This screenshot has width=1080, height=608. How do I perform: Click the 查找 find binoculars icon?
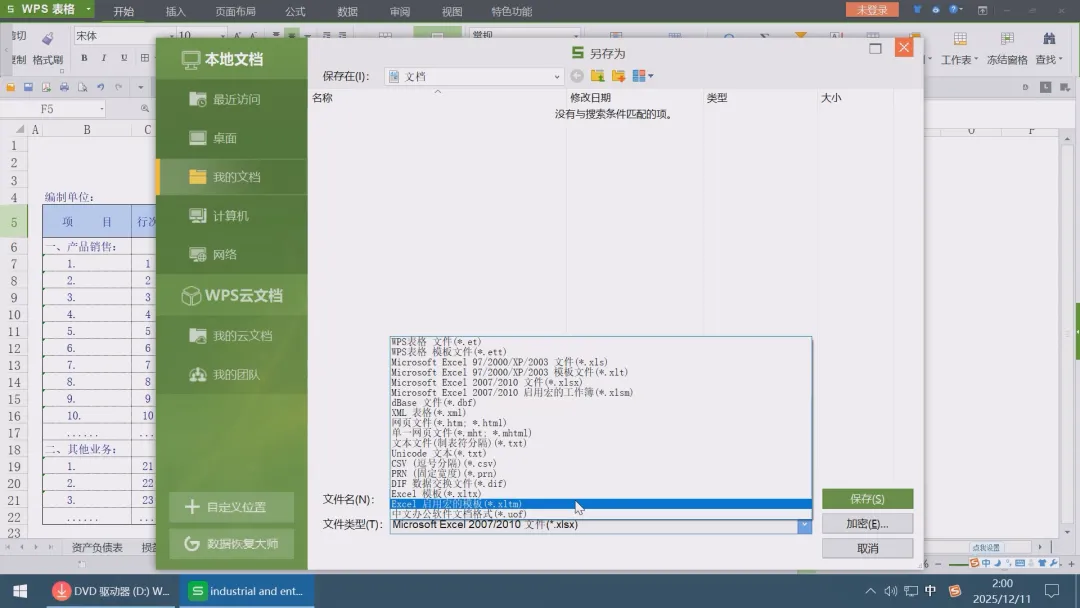pos(1049,39)
